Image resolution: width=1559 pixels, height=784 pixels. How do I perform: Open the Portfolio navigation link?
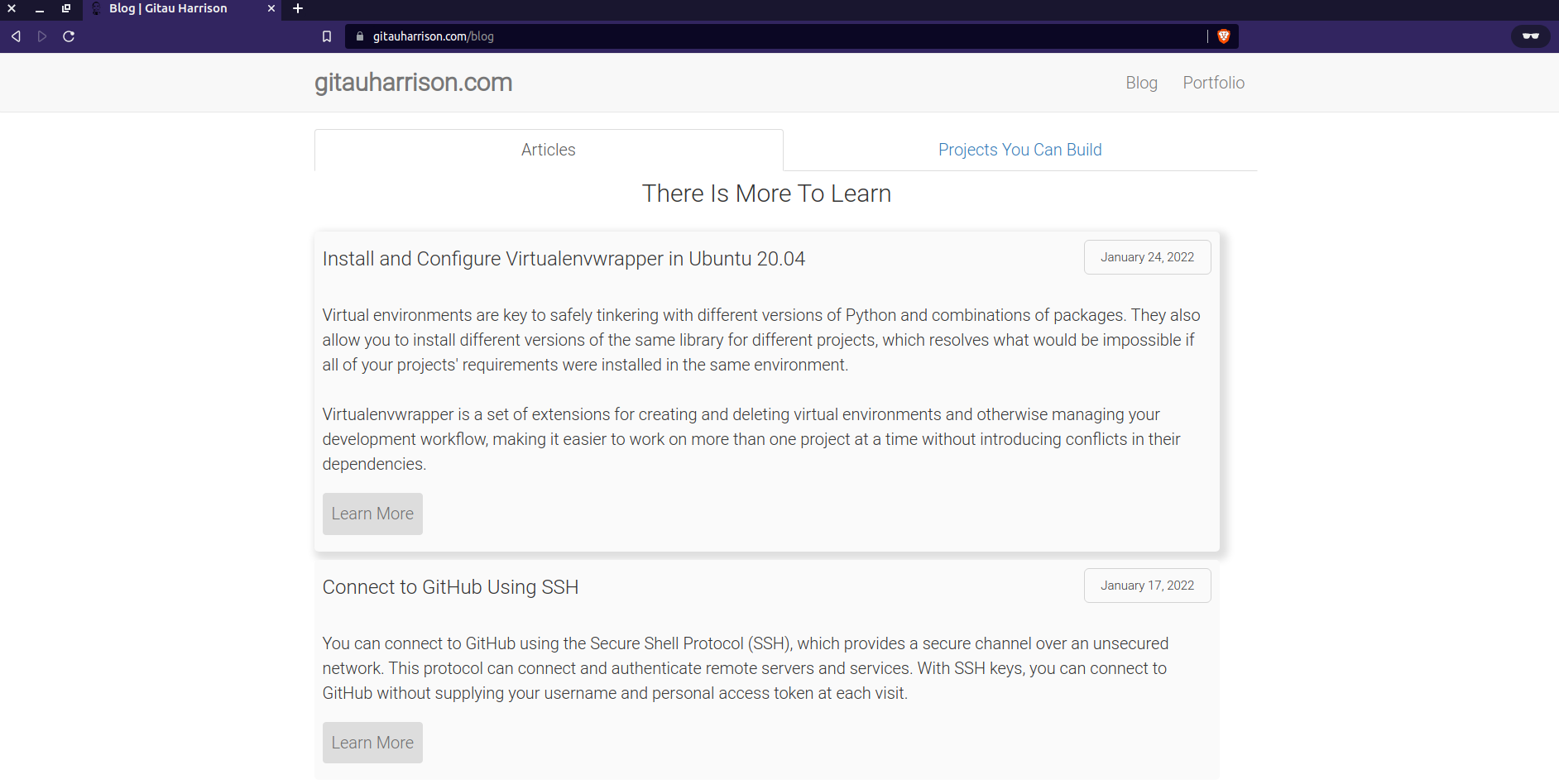(x=1213, y=83)
